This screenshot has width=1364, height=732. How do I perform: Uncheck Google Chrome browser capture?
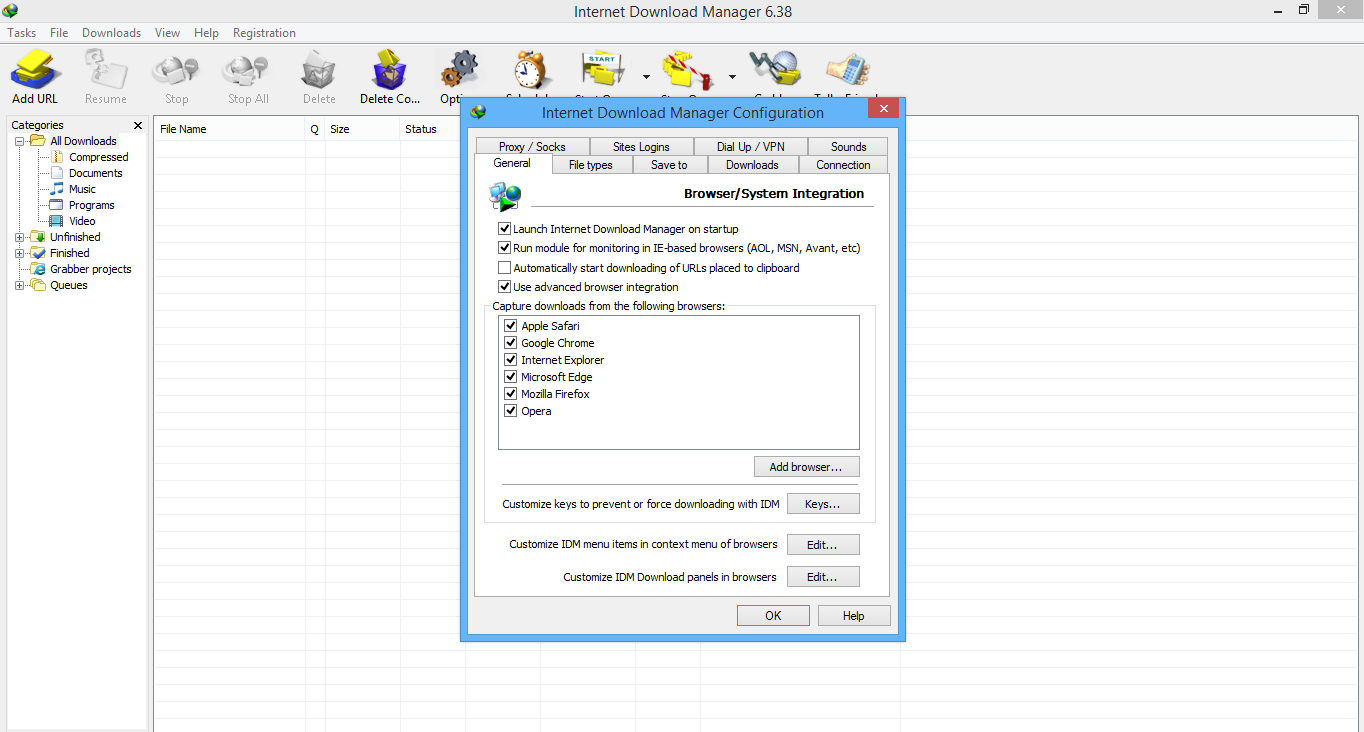pos(511,343)
